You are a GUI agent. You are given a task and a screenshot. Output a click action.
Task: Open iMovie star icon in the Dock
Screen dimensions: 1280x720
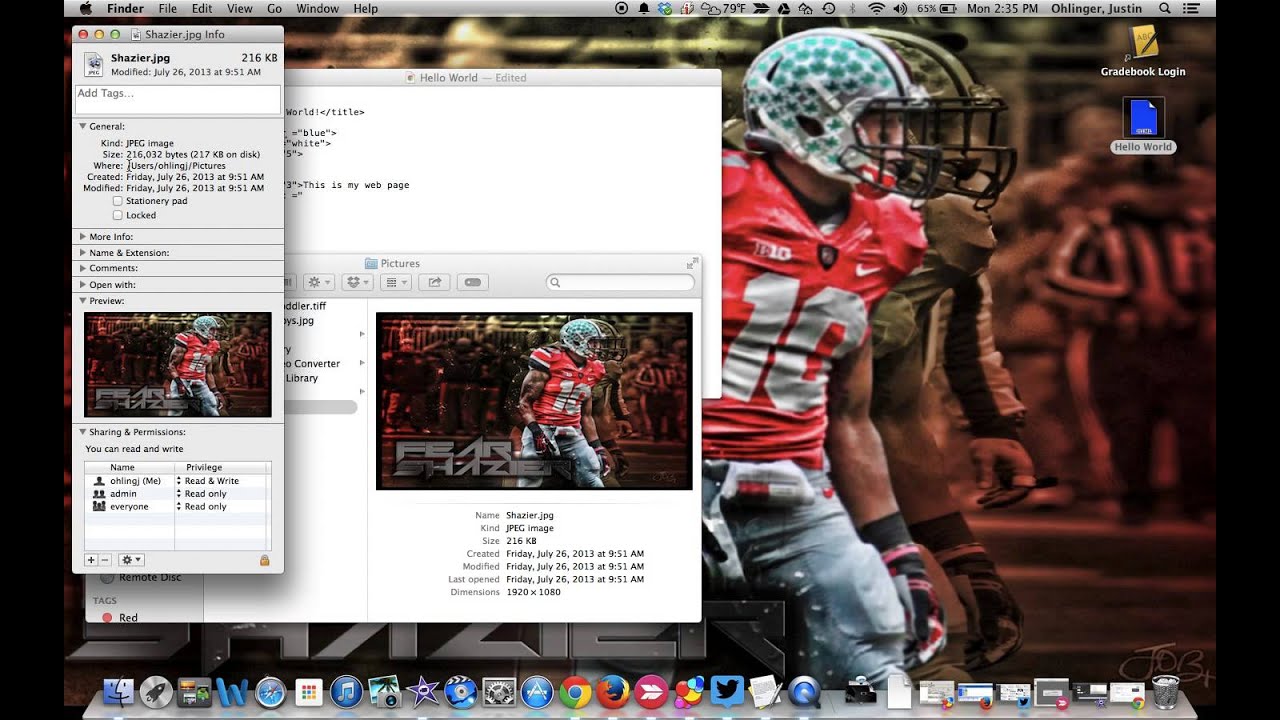pos(423,692)
